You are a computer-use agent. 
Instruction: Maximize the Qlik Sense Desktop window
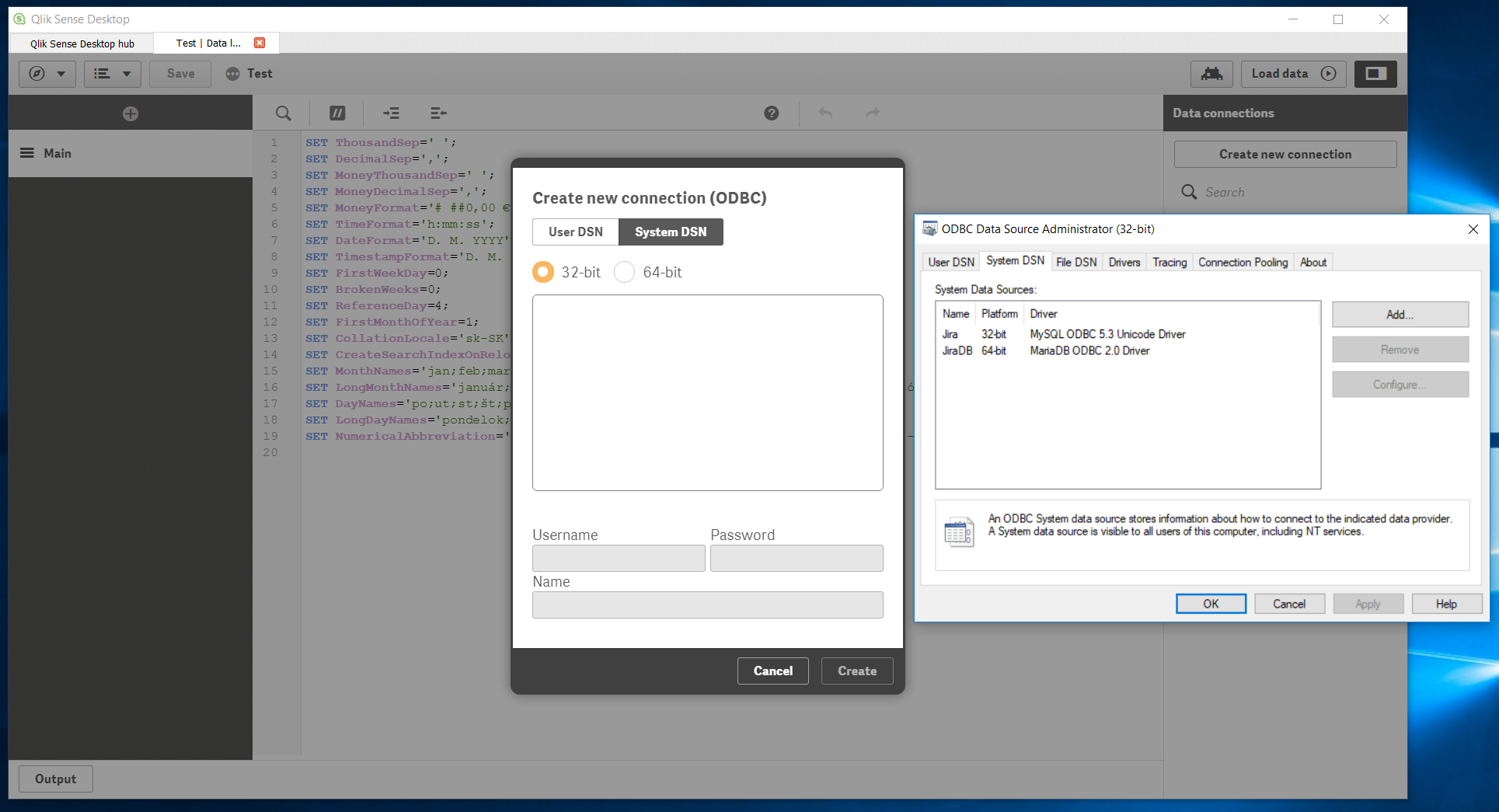pos(1338,19)
